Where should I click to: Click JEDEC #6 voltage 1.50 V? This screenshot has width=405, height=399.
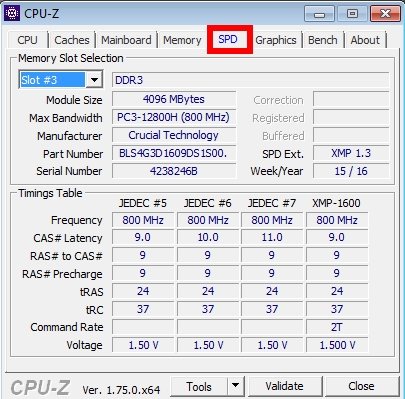coord(208,345)
